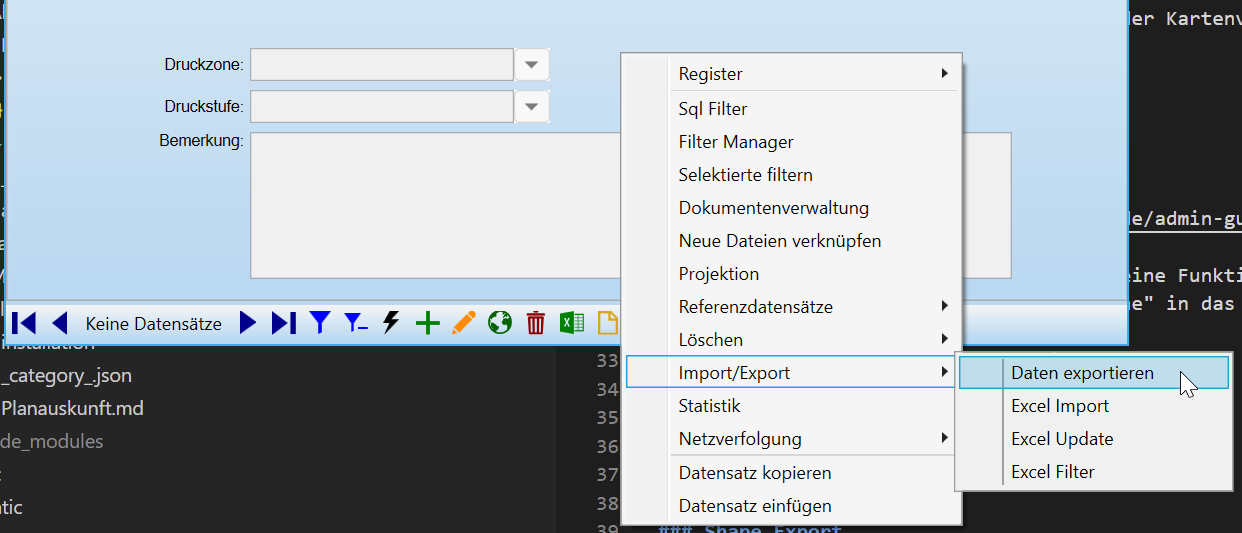1242x533 pixels.
Task: Delete record with red trash icon
Action: 536,323
